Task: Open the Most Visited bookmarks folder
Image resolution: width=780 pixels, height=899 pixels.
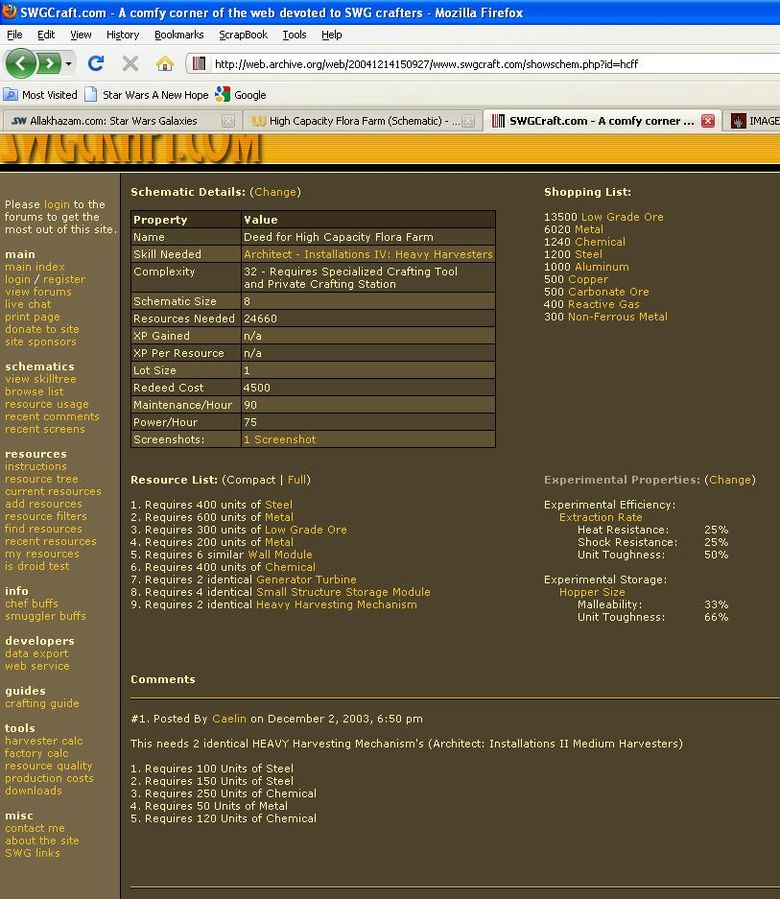Action: click(x=41, y=95)
